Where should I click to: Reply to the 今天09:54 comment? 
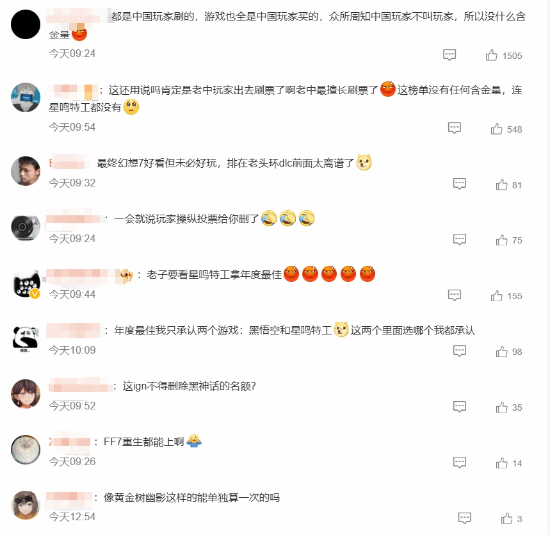point(454,128)
